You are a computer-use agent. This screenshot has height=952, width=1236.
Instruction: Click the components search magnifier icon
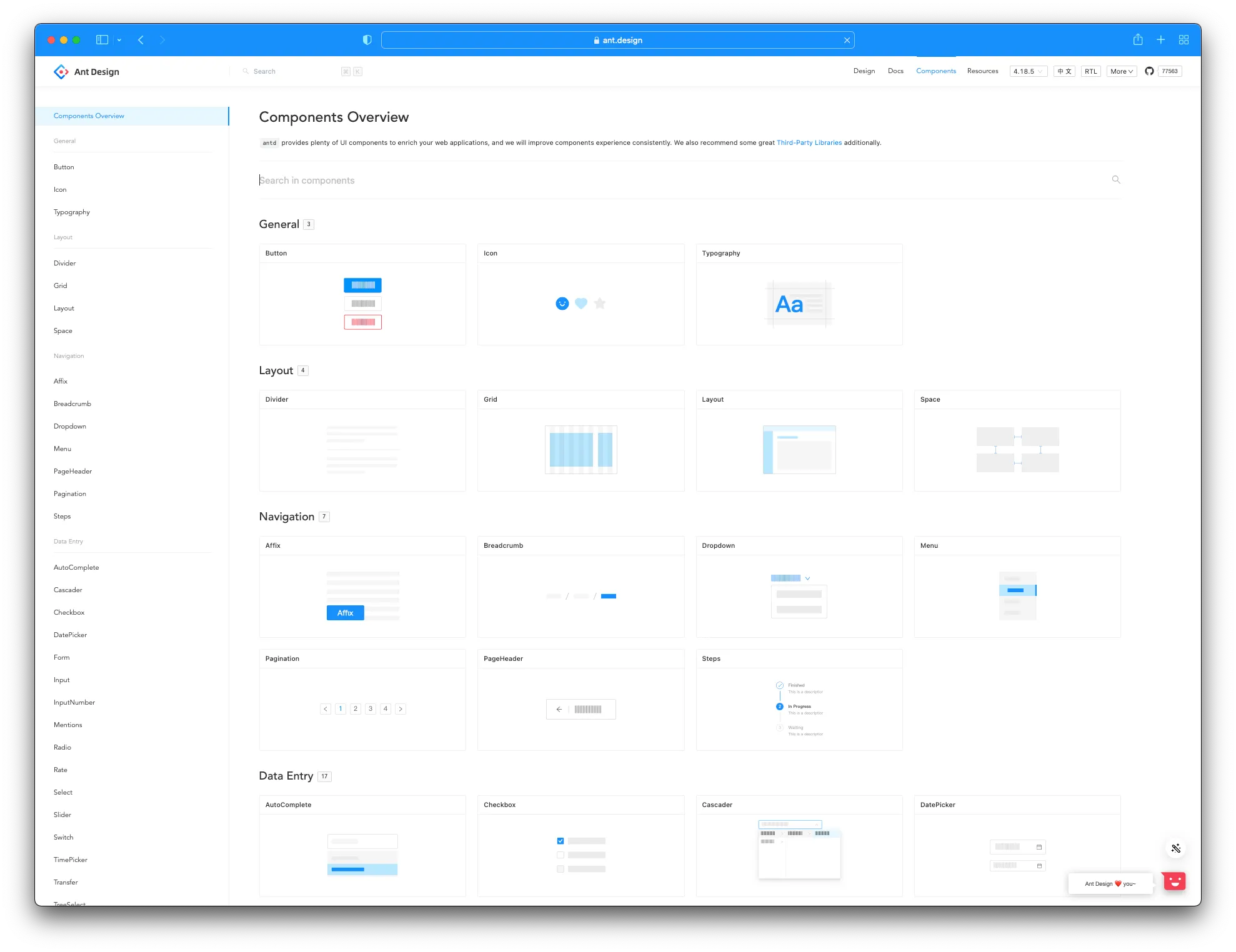(x=1116, y=180)
